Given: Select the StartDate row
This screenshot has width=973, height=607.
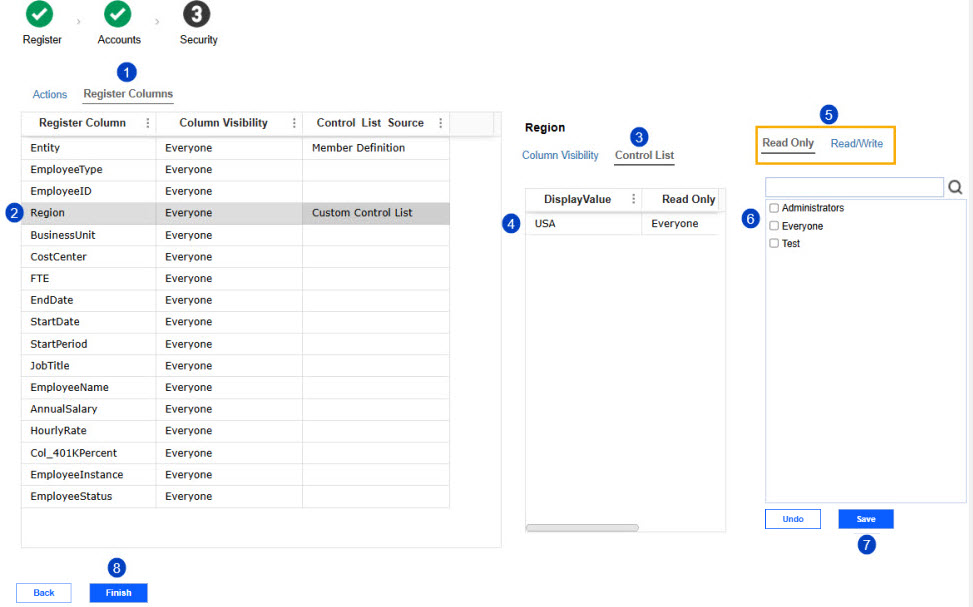Looking at the screenshot, I should tap(235, 322).
